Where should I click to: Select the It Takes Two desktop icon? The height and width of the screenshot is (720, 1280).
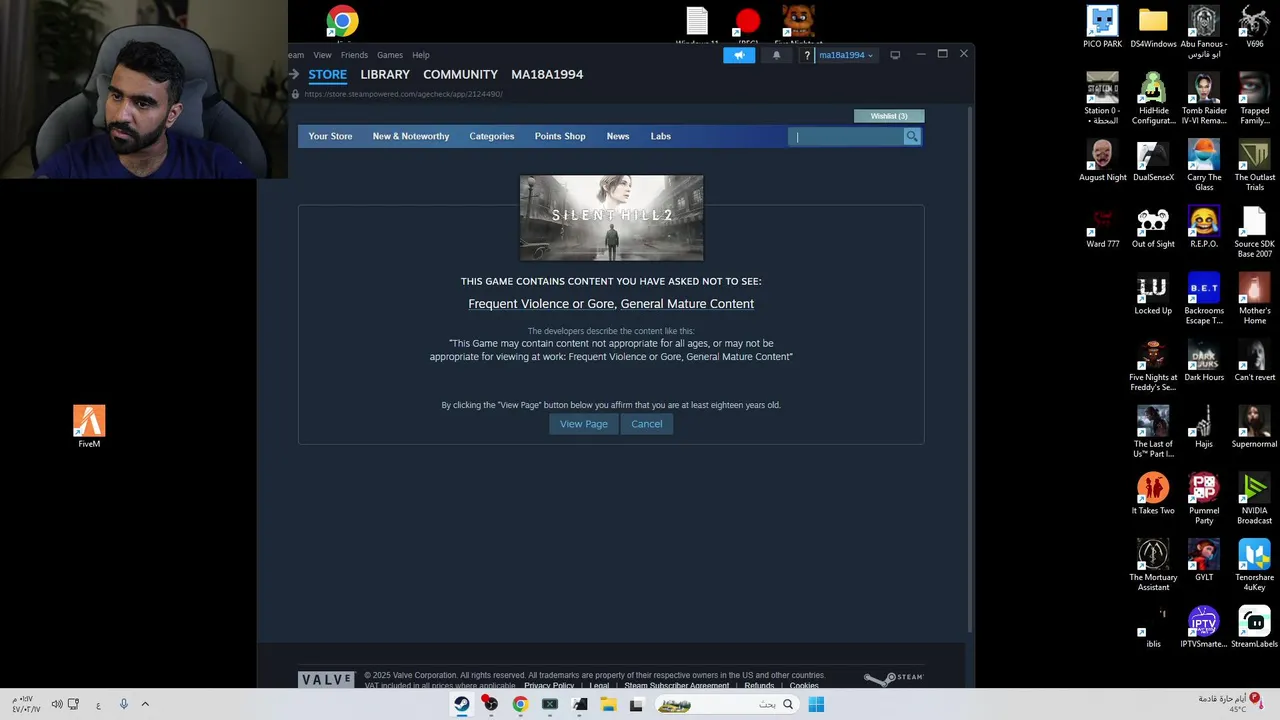[x=1153, y=494]
